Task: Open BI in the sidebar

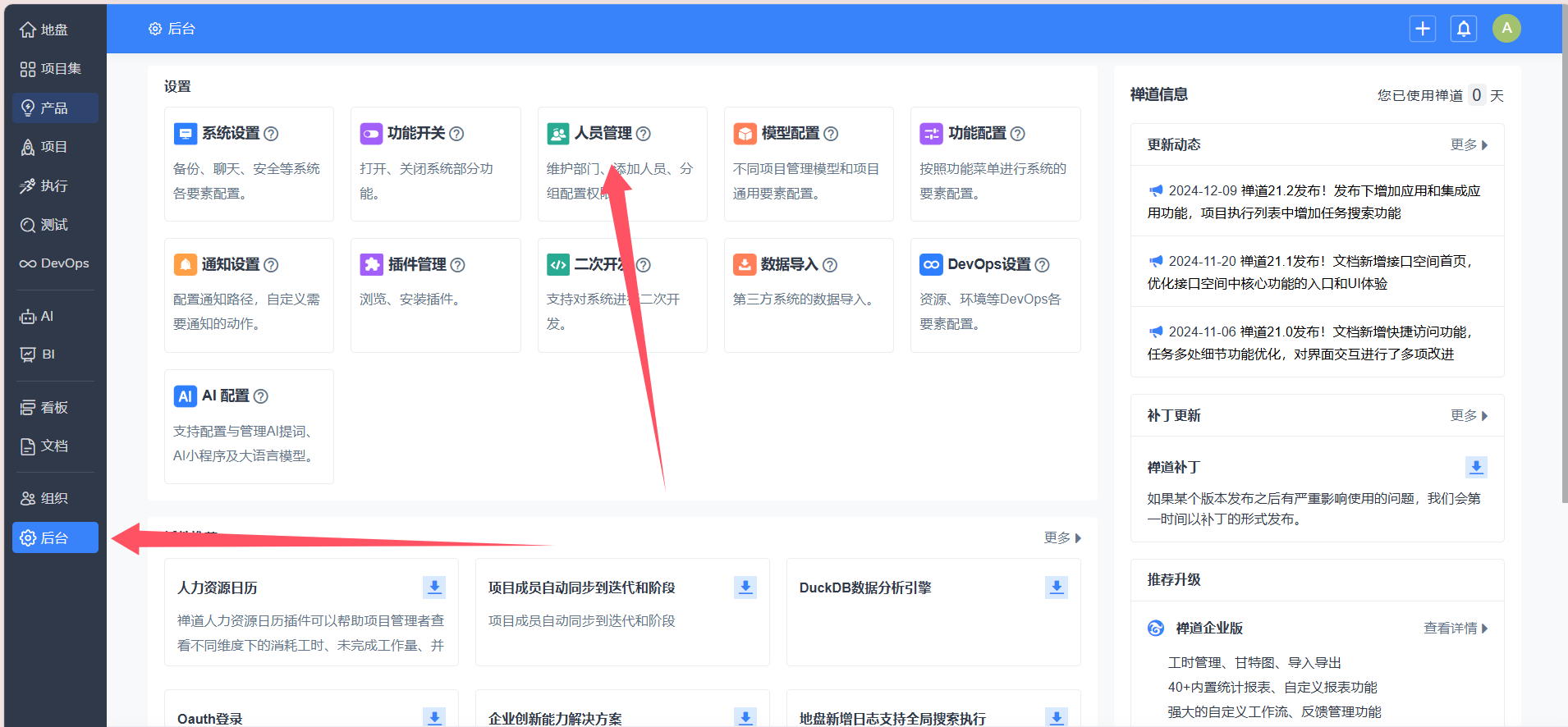Action: click(55, 354)
